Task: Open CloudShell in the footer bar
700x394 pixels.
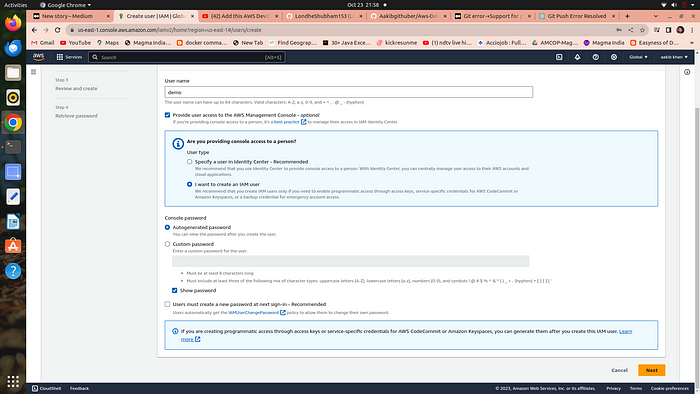Action: pyautogui.click(x=46, y=389)
